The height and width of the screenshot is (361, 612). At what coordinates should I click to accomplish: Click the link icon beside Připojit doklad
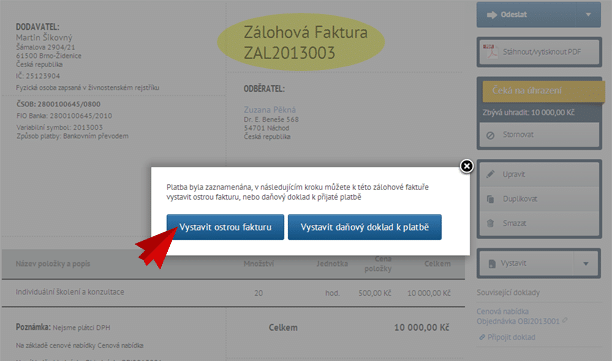482,337
